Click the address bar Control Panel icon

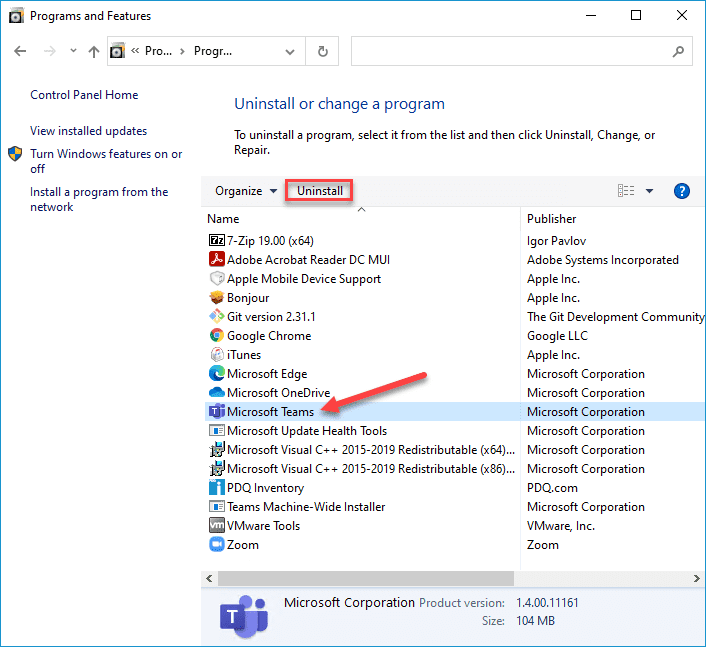[x=118, y=51]
